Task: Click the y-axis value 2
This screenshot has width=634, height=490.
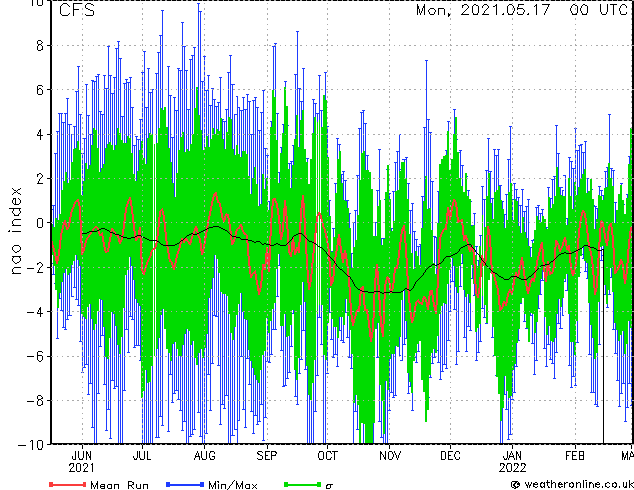Action: [40, 178]
